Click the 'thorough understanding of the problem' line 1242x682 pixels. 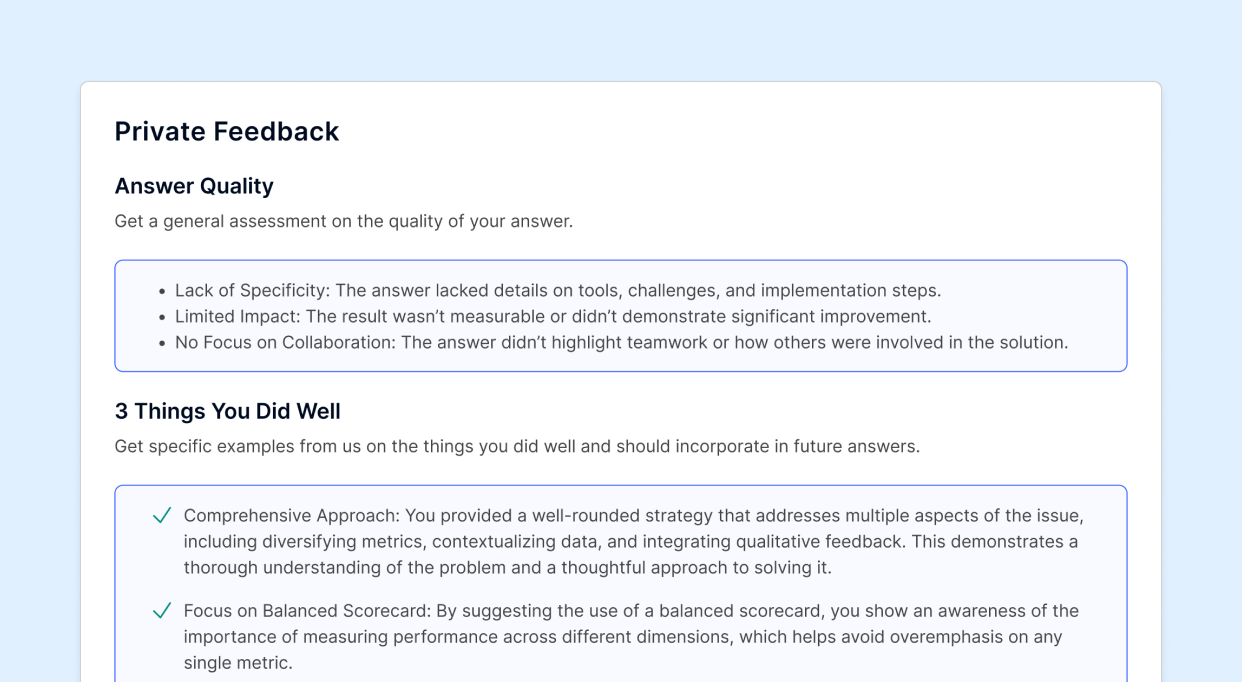point(507,568)
